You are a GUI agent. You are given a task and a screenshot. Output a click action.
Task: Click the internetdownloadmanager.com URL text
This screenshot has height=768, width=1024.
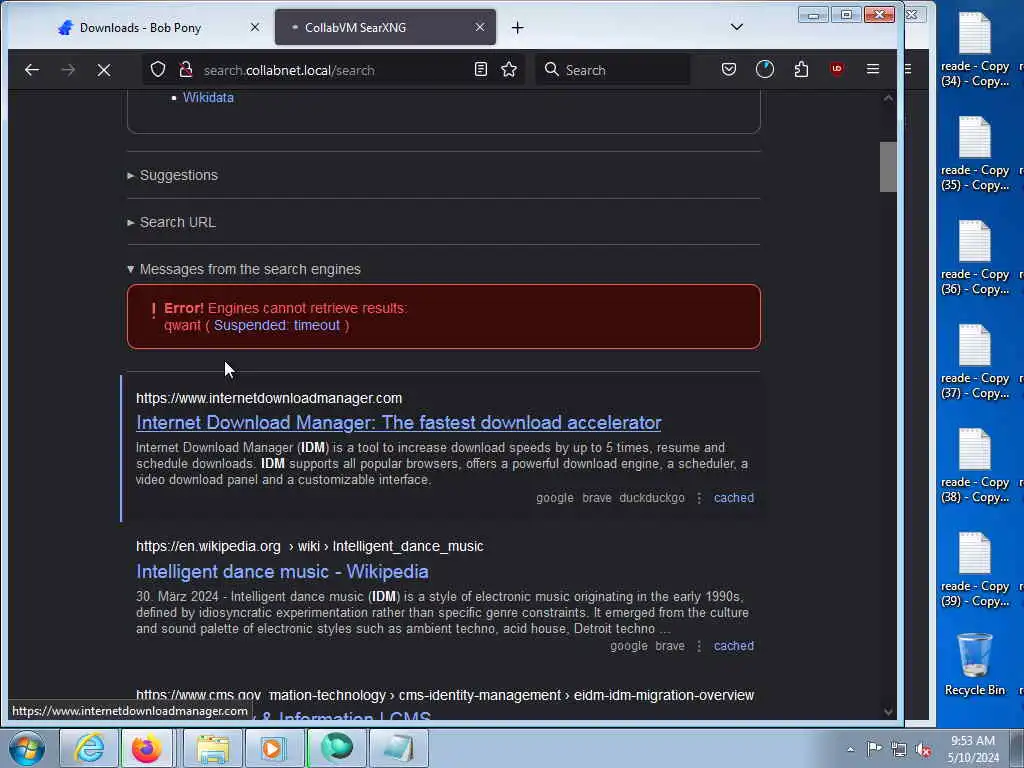269,398
